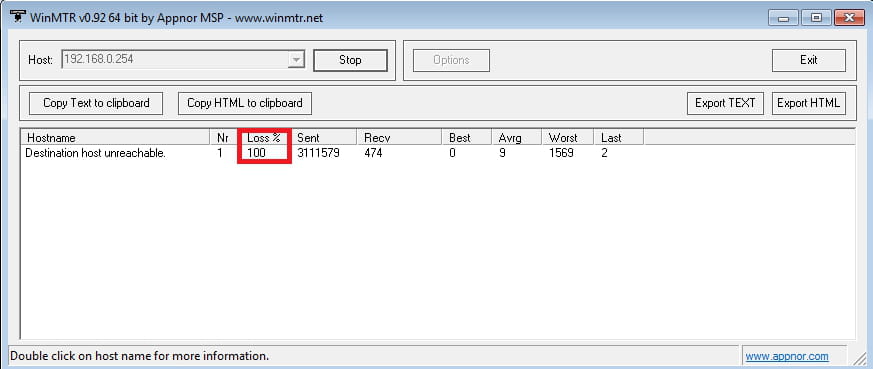Click the Recv column header
873x369 pixels.
(x=399, y=137)
